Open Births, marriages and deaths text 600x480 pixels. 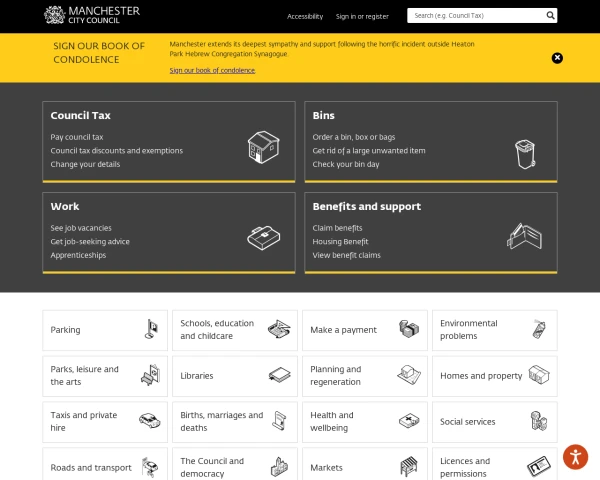222,421
